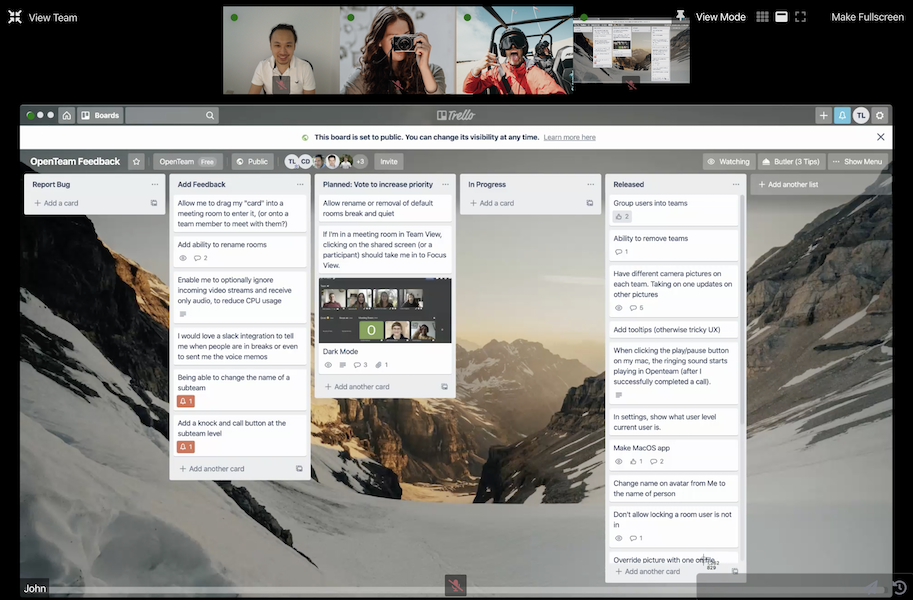Viewport: 913px width, 600px height.
Task: Select the woman with camera video thumbnail
Action: (x=398, y=50)
